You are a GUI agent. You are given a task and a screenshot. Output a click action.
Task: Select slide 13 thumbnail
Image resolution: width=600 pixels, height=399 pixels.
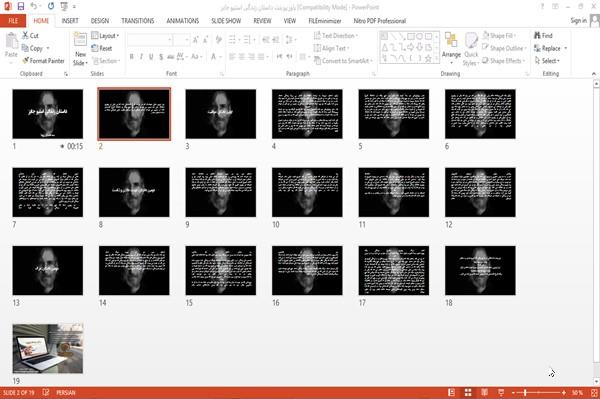(47, 270)
